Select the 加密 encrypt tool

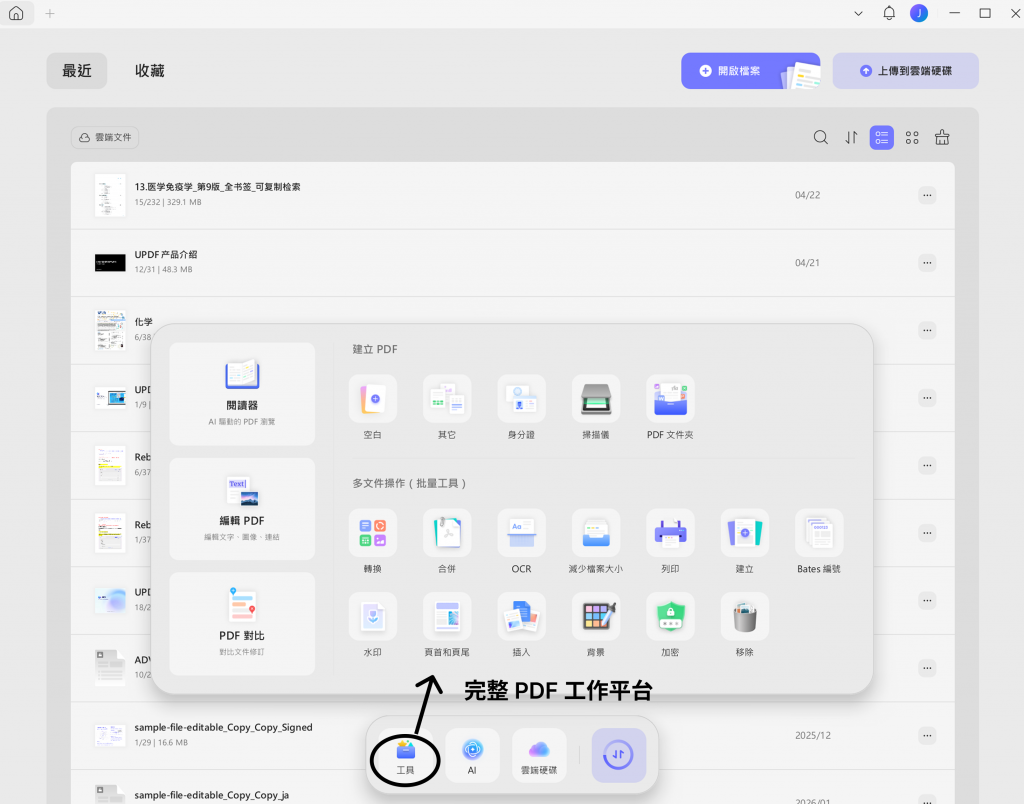[x=670, y=617]
